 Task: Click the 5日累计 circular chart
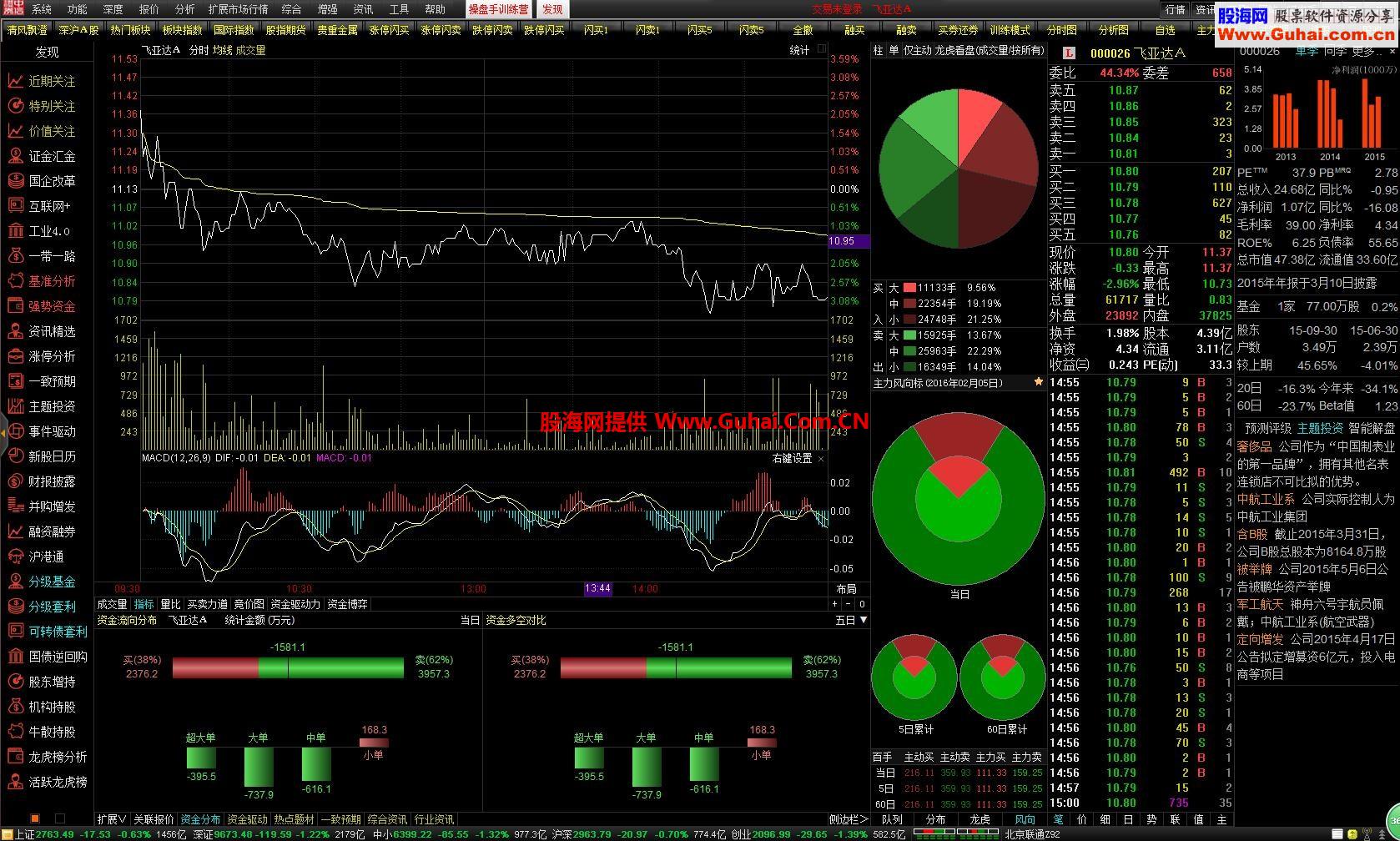point(914,677)
